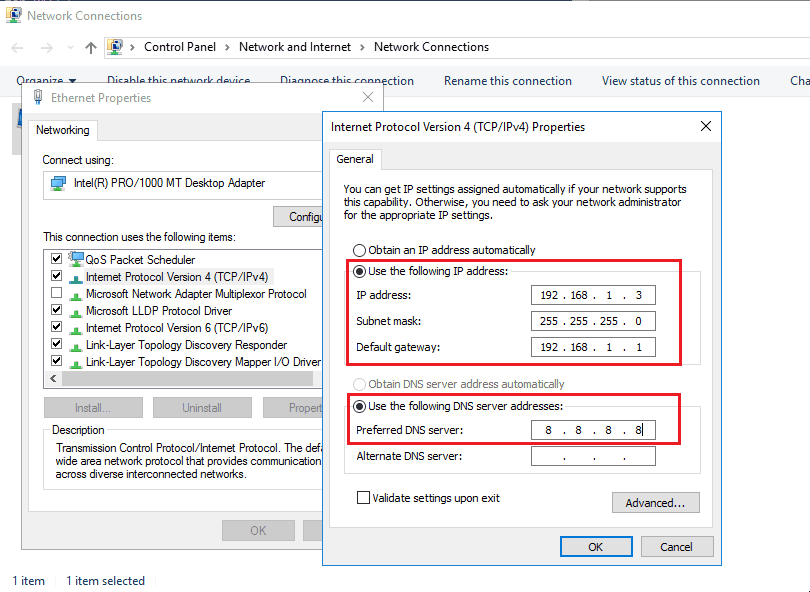This screenshot has height=592, width=810.
Task: Click Diagnose this connection toolbar command
Action: pos(347,81)
